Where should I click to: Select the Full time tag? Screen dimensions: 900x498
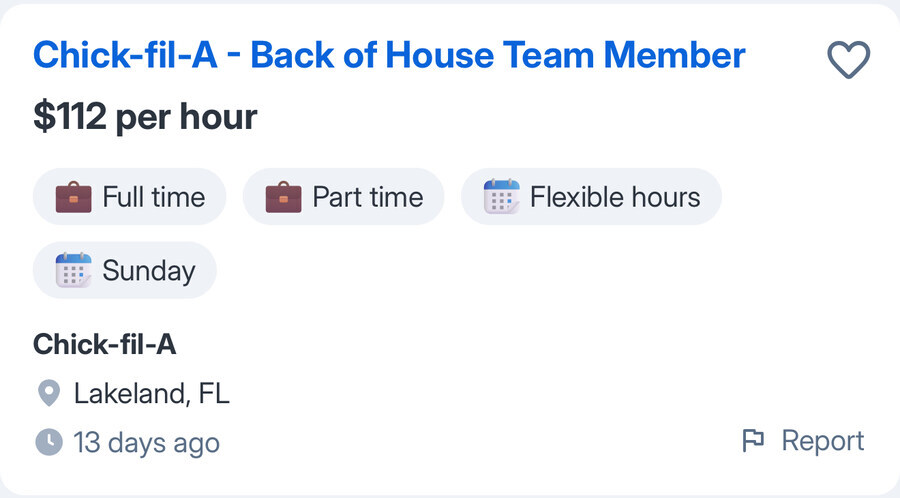coord(130,197)
